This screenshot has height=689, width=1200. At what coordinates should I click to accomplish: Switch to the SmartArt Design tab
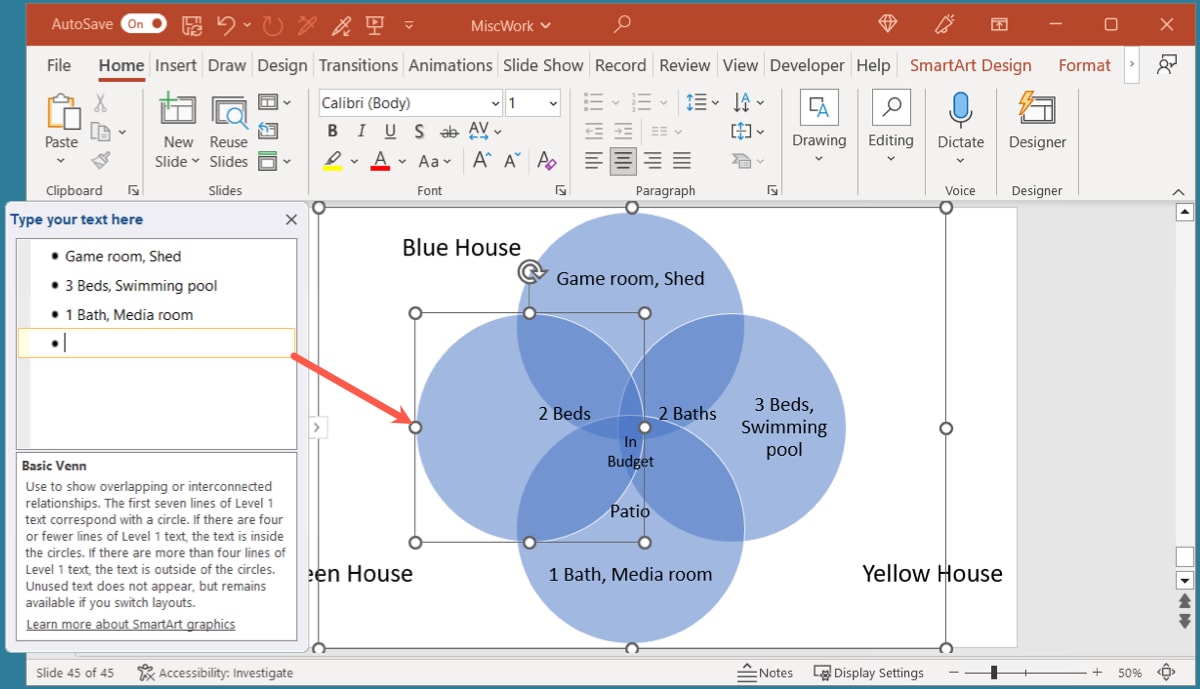pyautogui.click(x=970, y=64)
